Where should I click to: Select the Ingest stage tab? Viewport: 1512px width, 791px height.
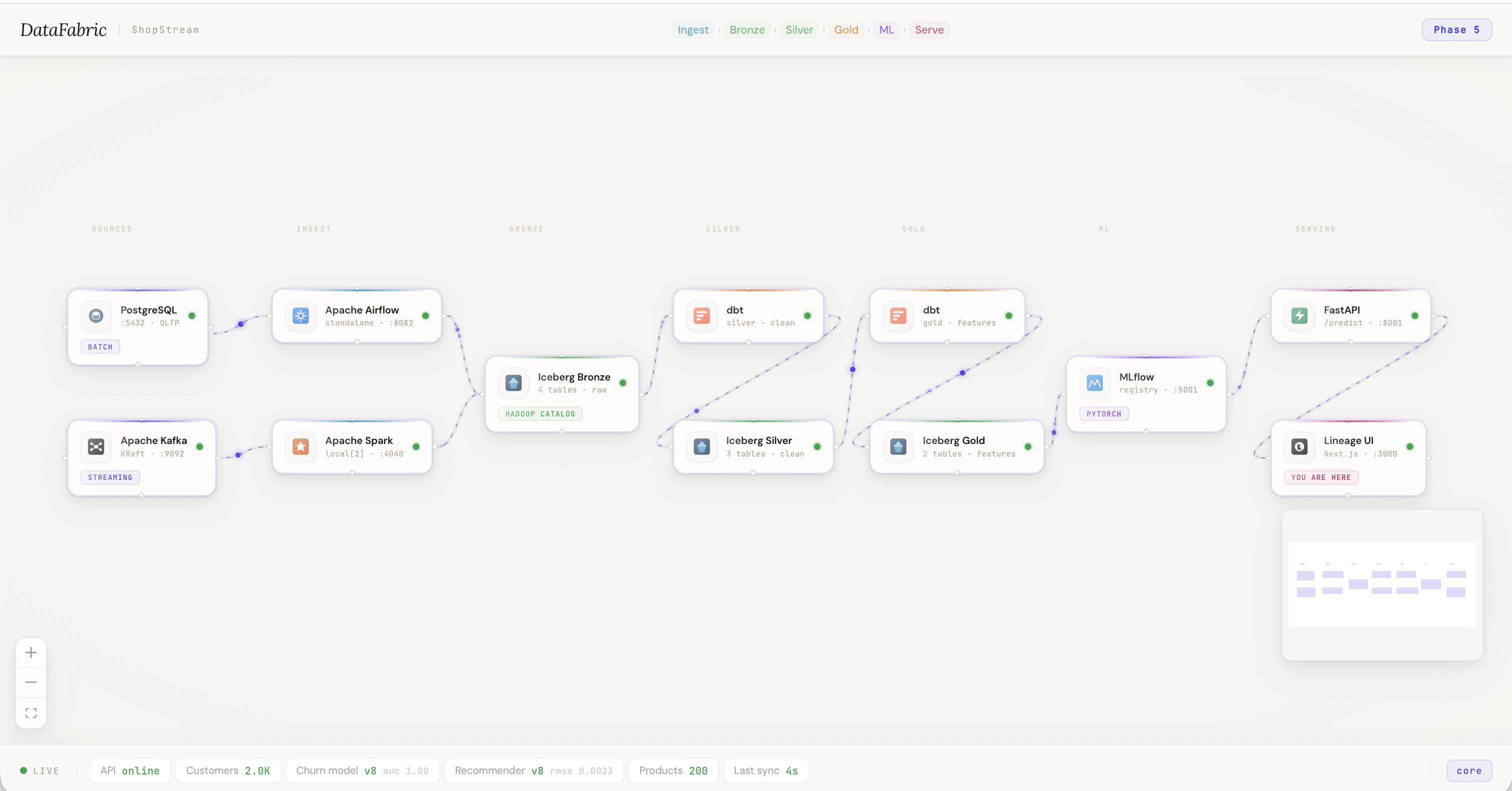coord(693,30)
